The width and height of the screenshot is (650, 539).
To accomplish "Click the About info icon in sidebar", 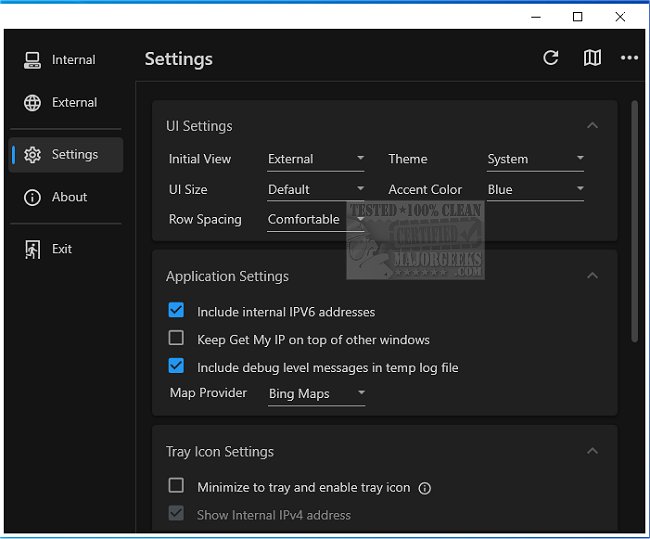I will pyautogui.click(x=33, y=197).
